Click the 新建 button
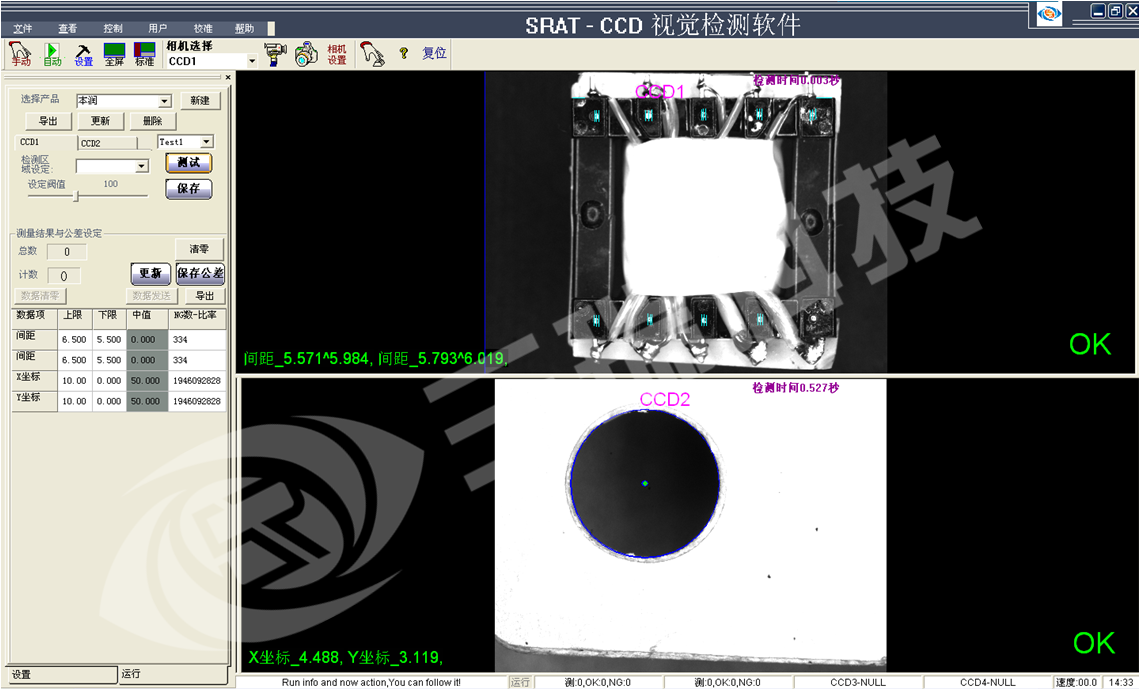 point(200,100)
